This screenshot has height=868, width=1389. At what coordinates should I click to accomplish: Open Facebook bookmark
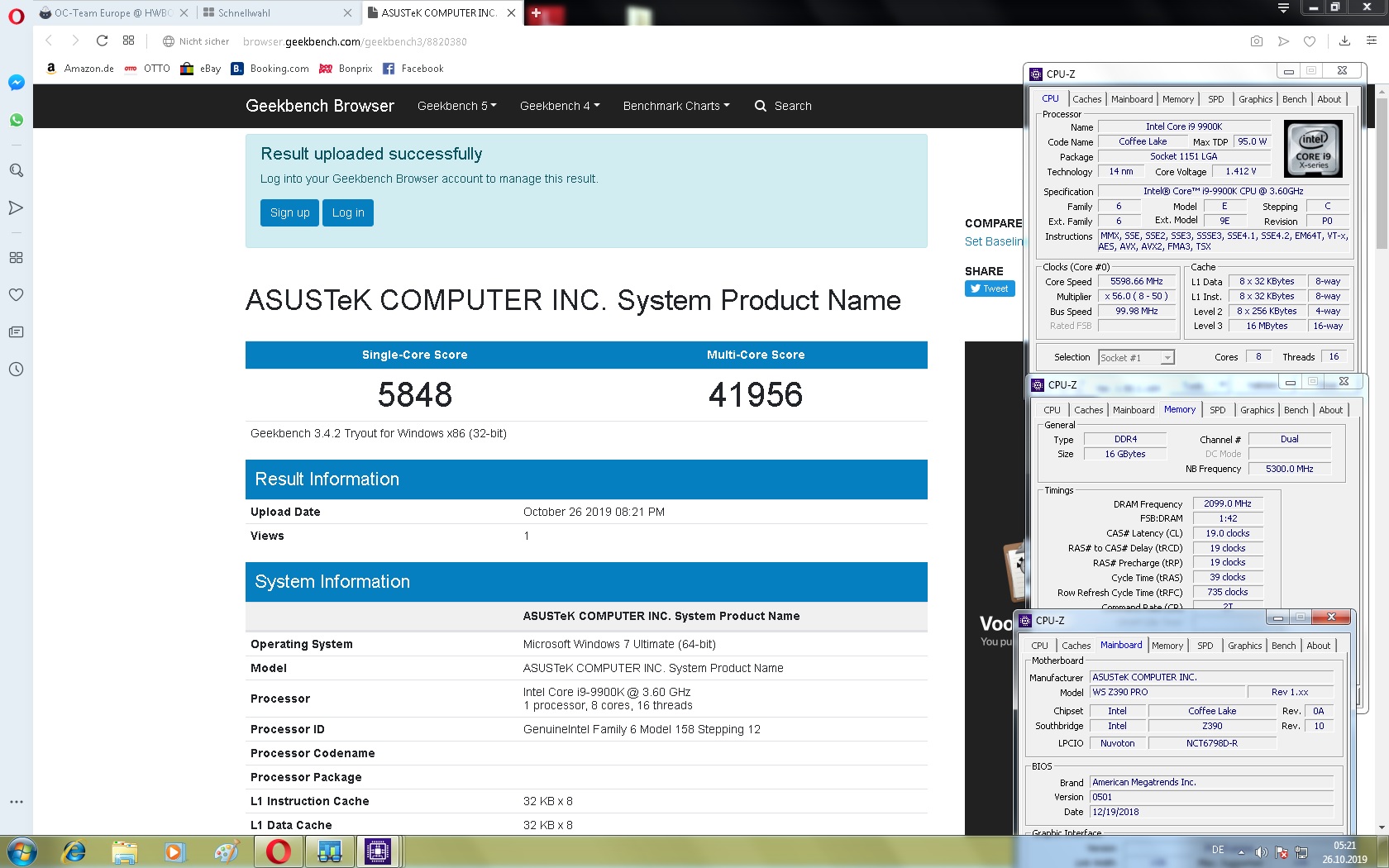pos(413,69)
